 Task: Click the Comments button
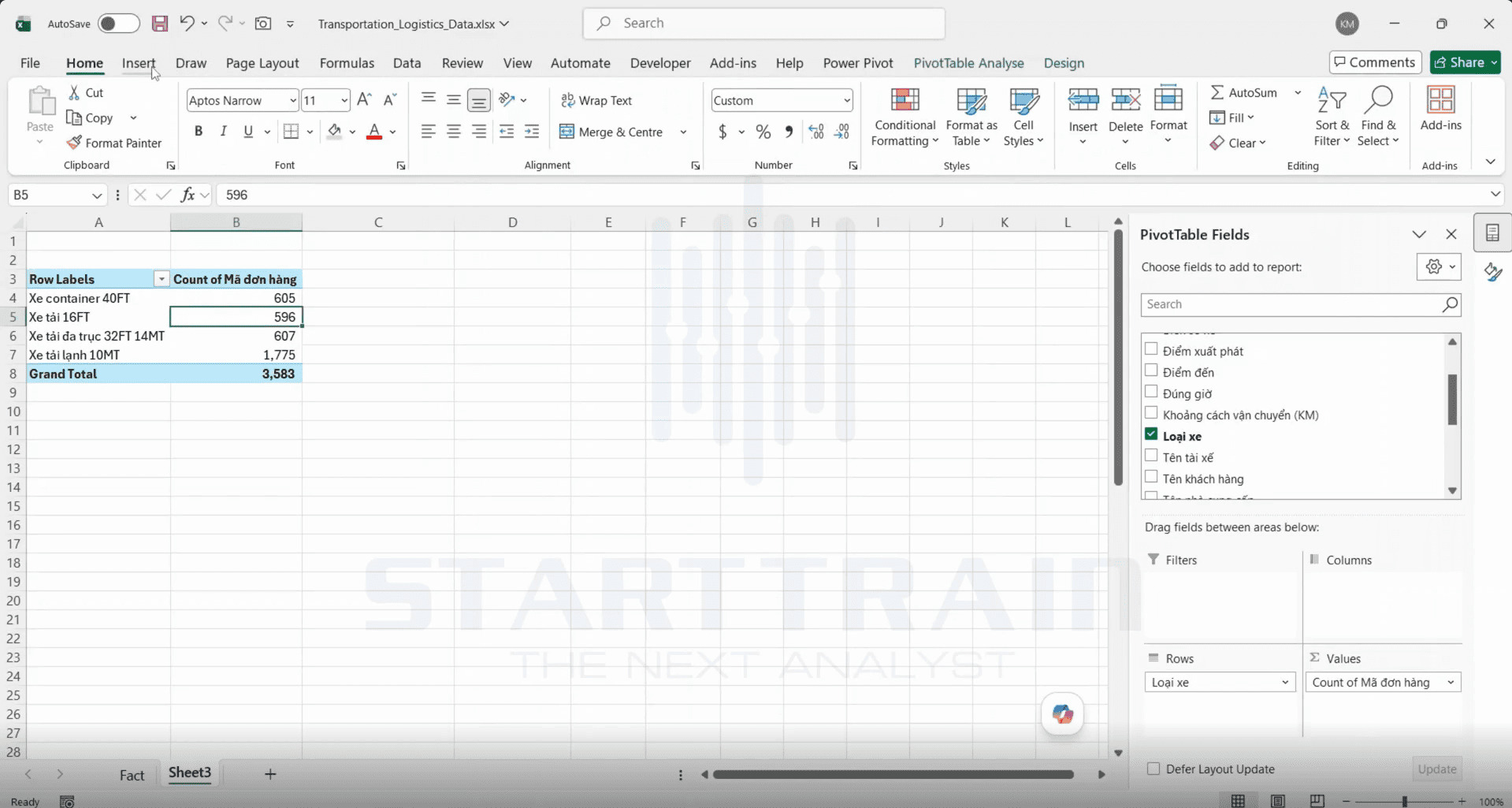pyautogui.click(x=1376, y=62)
